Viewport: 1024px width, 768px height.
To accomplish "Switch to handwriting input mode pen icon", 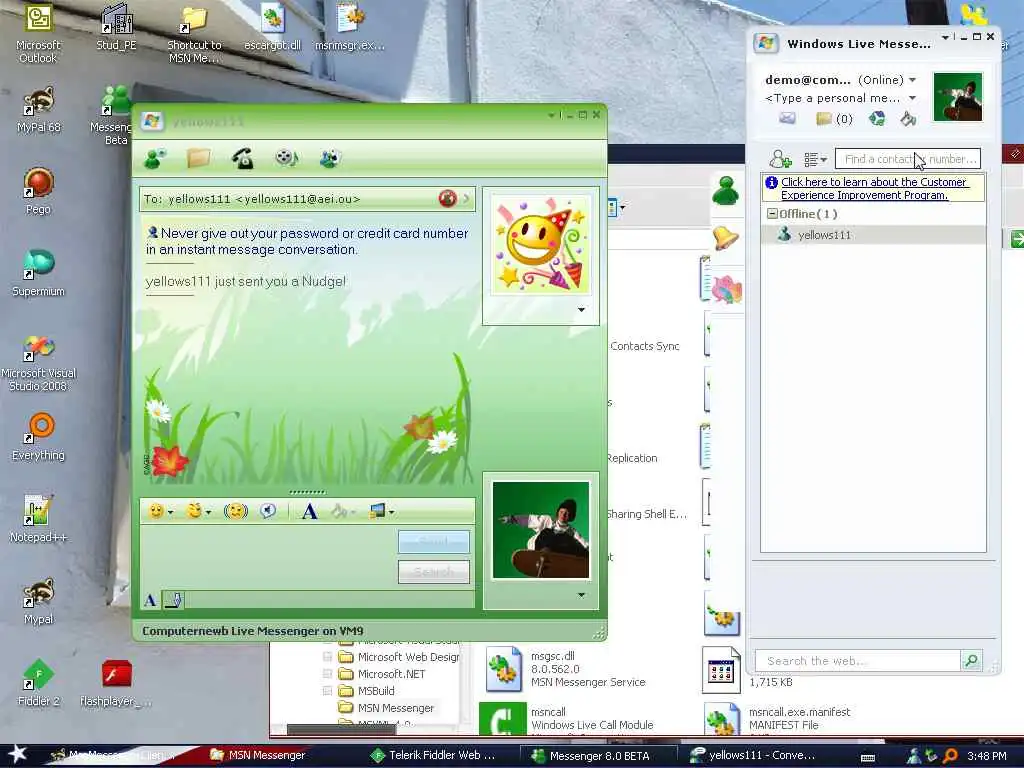I will [x=173, y=600].
